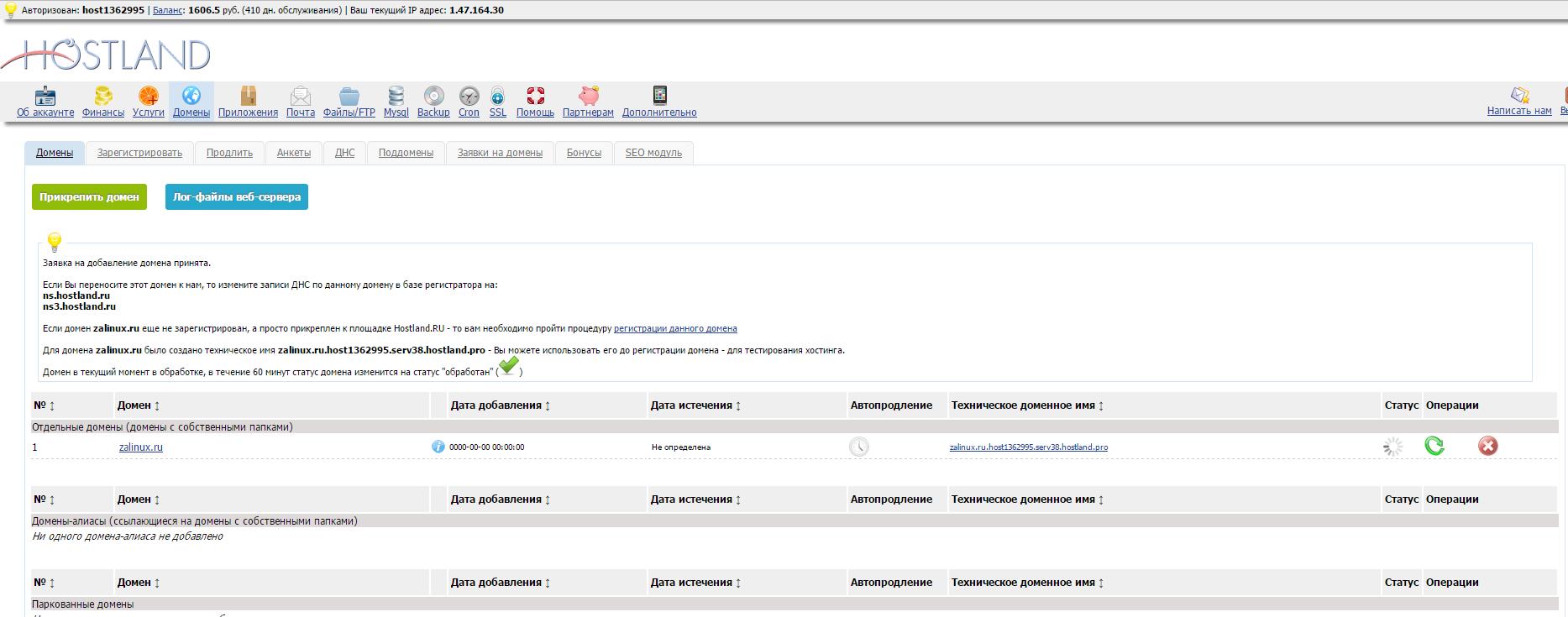Viewport: 1568px width, 617px height.
Task: Open the Продлить tab
Action: coord(229,153)
